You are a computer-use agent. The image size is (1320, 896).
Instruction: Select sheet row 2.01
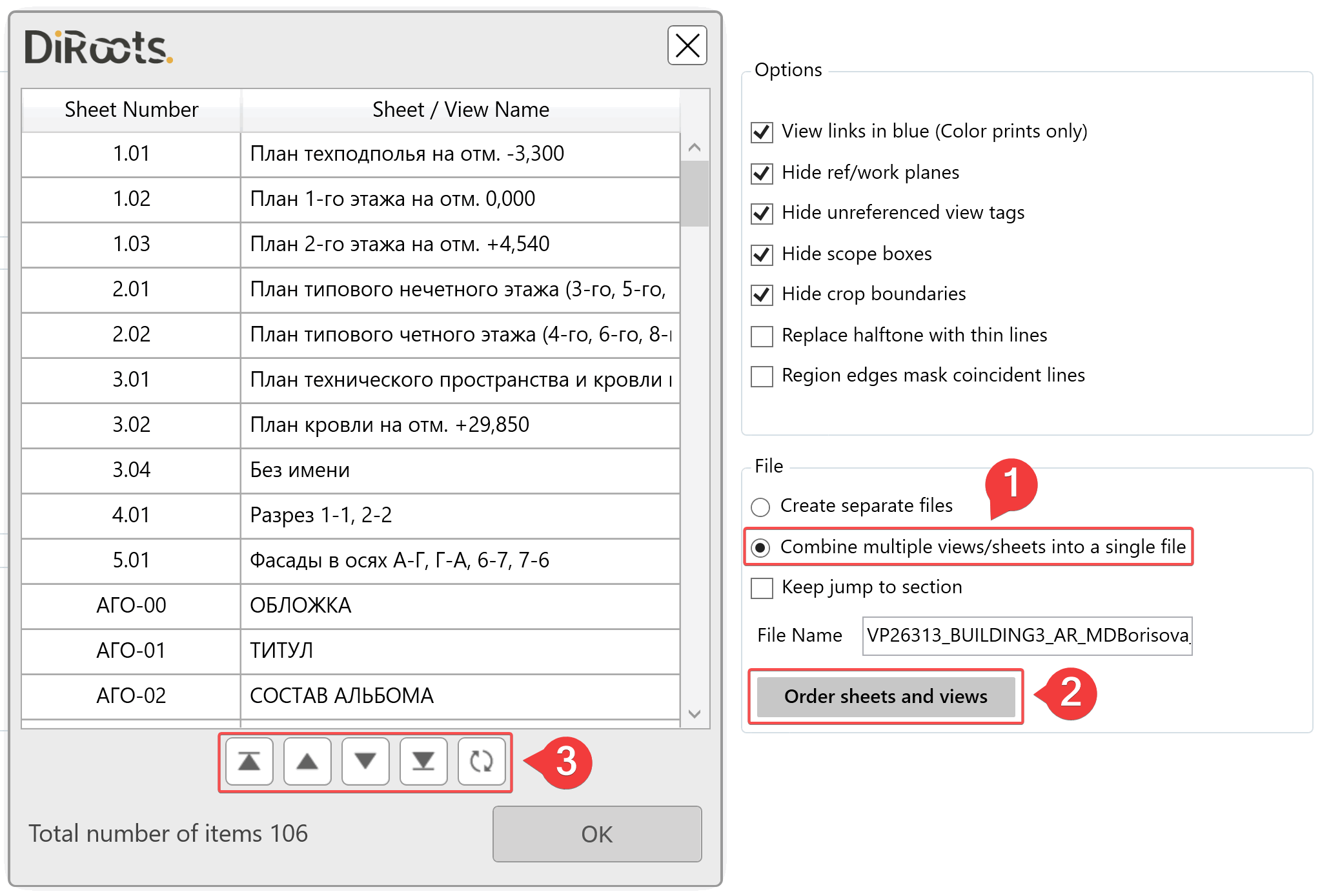[x=350, y=290]
